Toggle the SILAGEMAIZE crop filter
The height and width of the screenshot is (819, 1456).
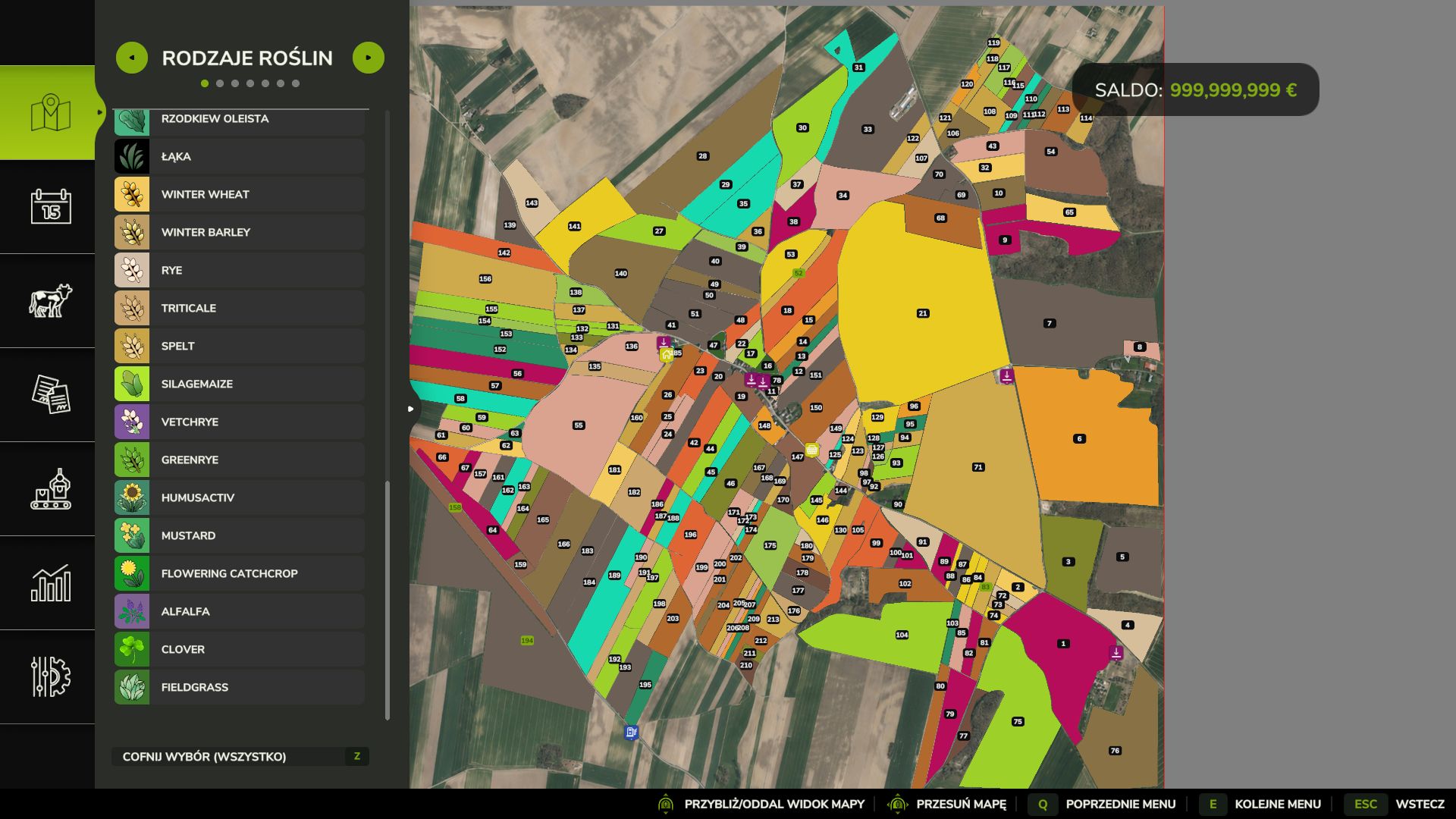pos(240,384)
